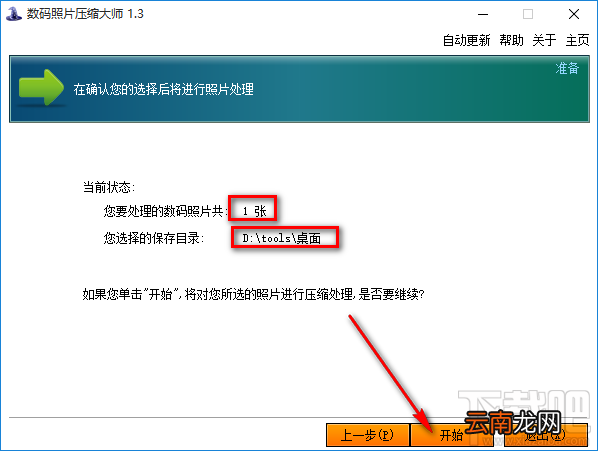Click the confirmation question ending 是否要继续?
598x451 pixels.
pyautogui.click(x=254, y=294)
